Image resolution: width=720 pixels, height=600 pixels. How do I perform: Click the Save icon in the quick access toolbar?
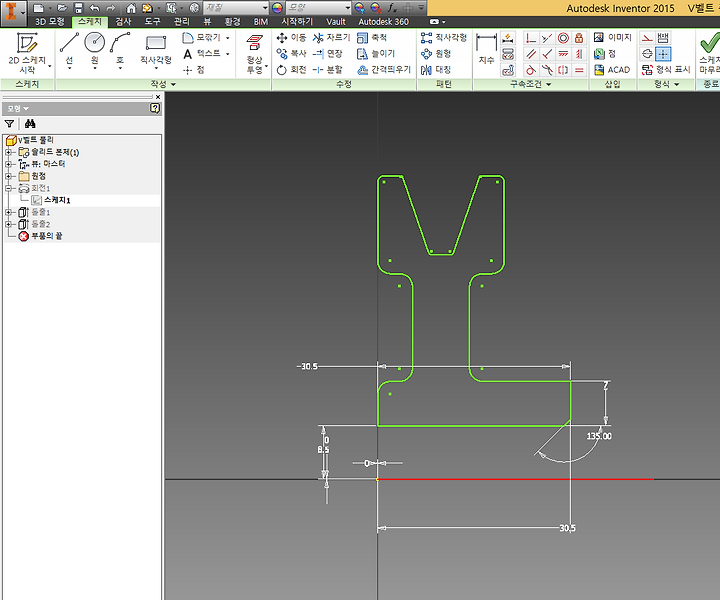(79, 8)
